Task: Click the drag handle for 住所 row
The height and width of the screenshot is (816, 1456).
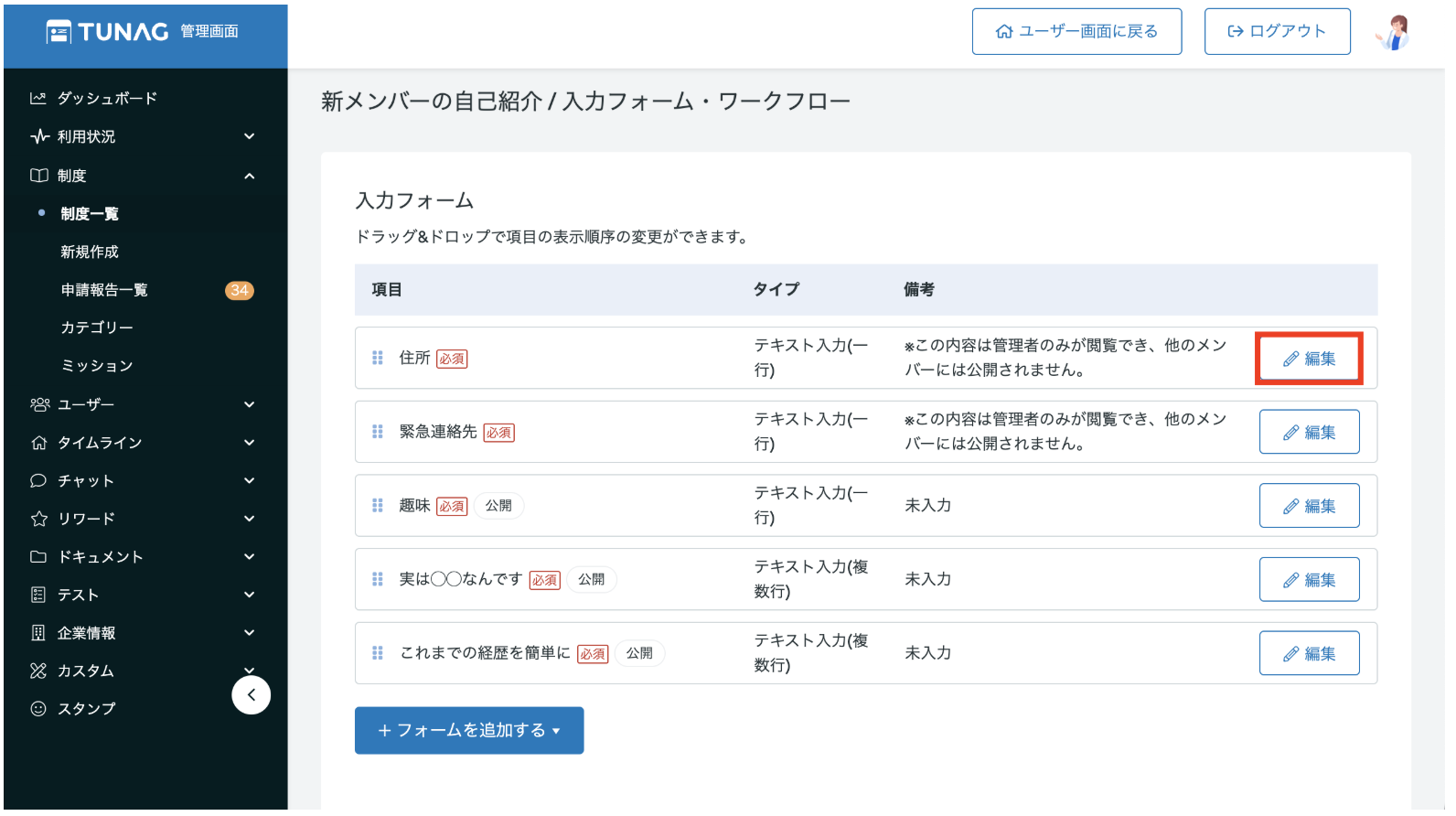Action: pos(378,358)
